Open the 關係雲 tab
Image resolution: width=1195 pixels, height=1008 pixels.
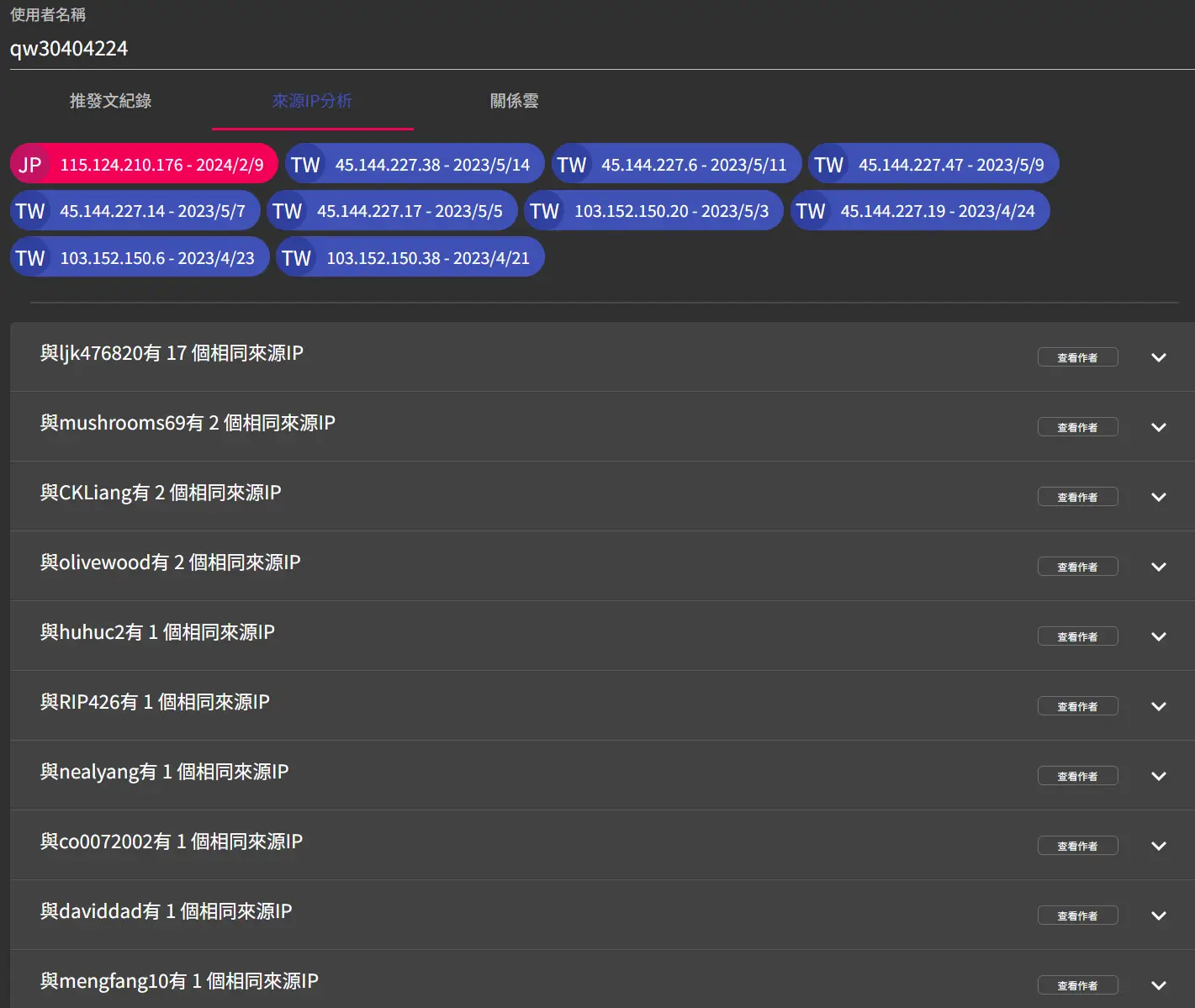[x=514, y=101]
